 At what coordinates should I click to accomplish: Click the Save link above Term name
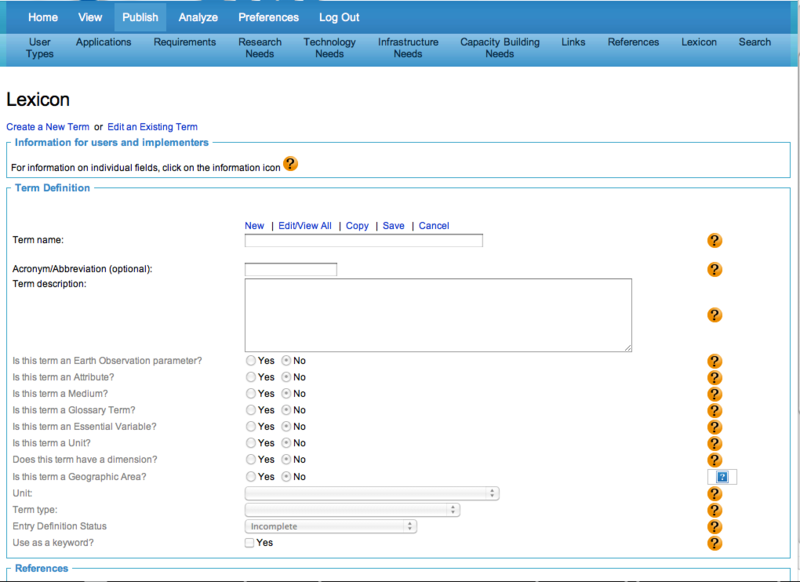coord(393,226)
